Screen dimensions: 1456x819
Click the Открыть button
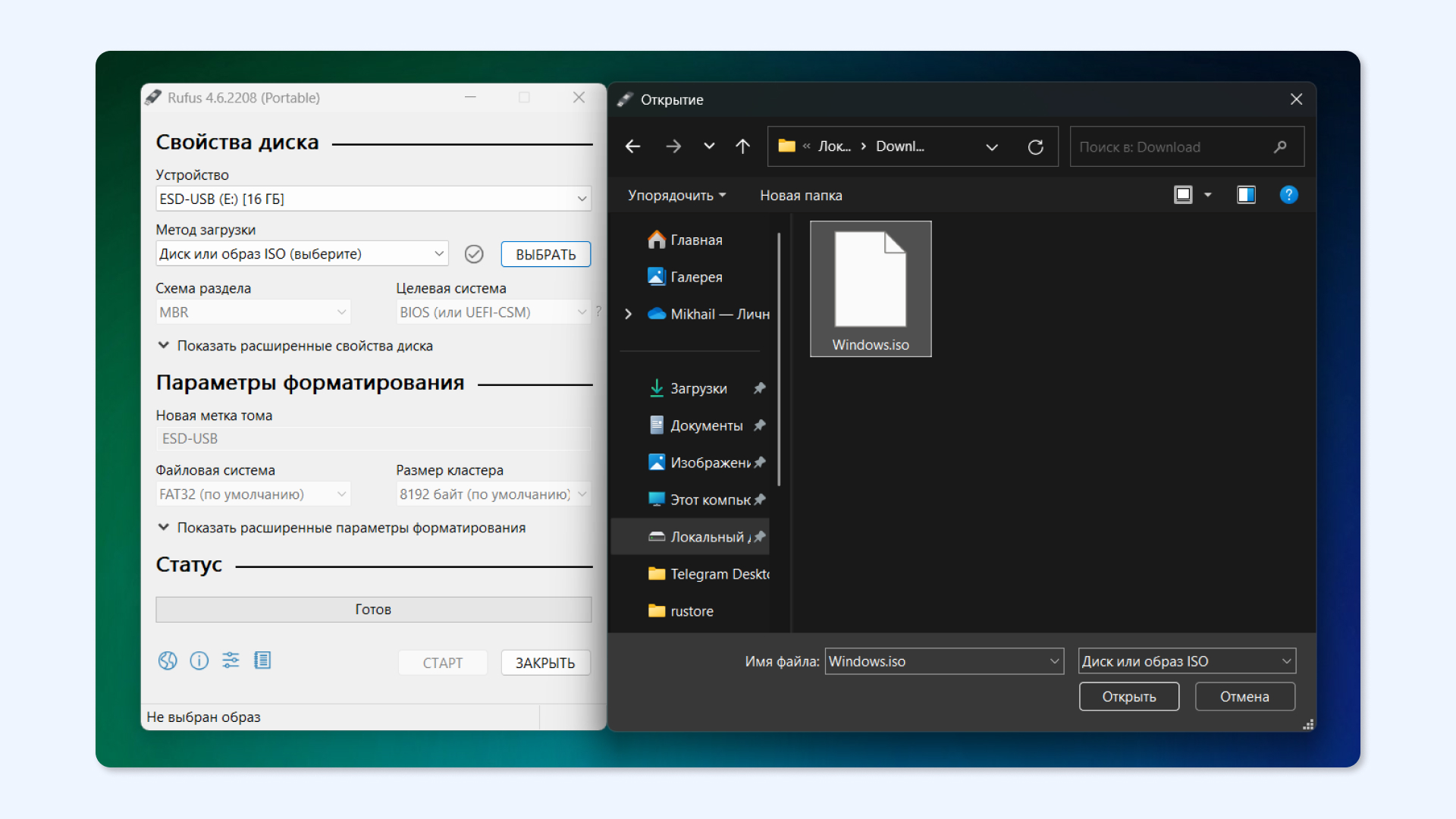click(1129, 697)
